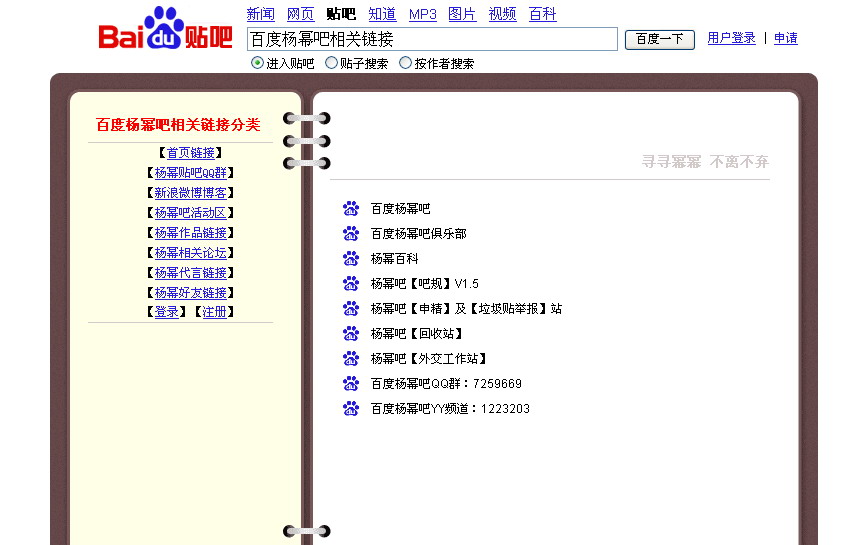Open the 杨幂相关论坛 sidebar link
Image resolution: width=864 pixels, height=545 pixels.
tap(191, 252)
